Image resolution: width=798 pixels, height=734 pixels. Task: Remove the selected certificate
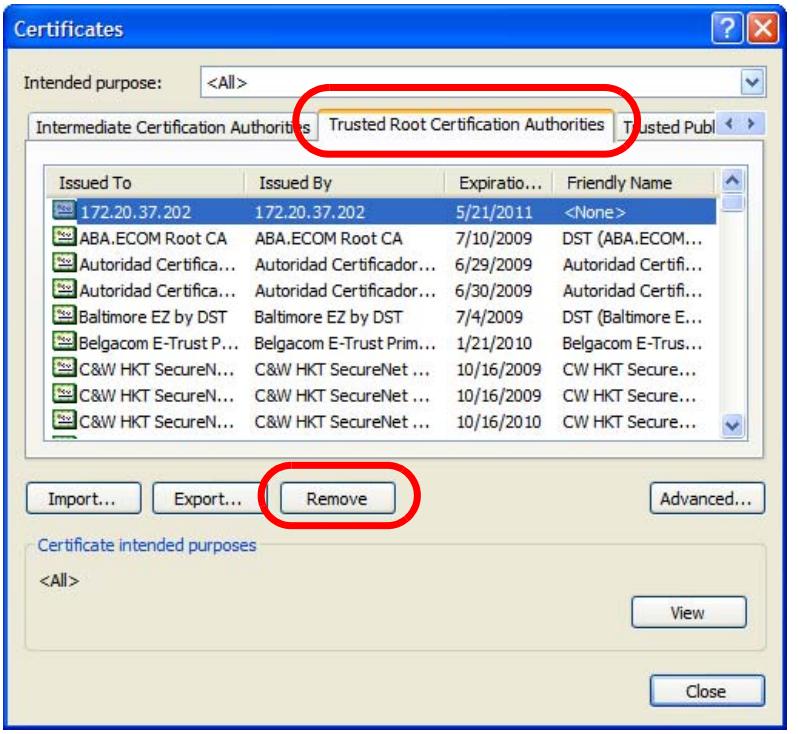tap(337, 498)
